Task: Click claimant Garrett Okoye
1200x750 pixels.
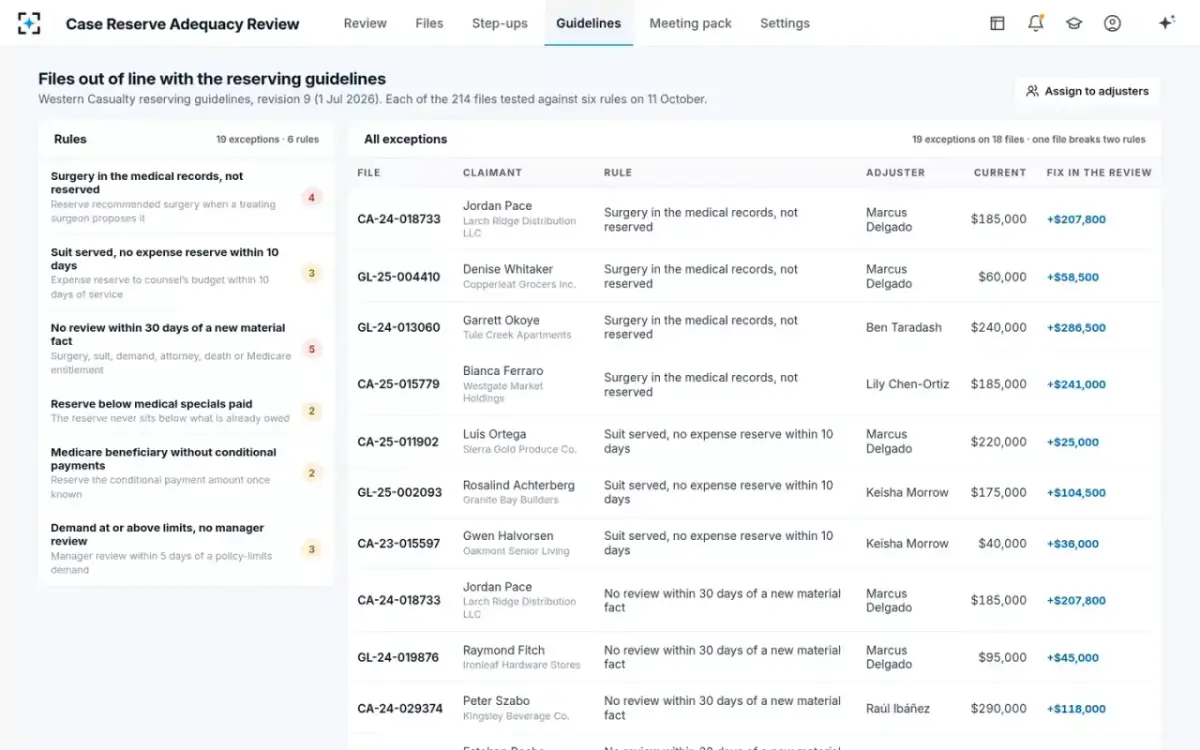Action: pos(501,320)
